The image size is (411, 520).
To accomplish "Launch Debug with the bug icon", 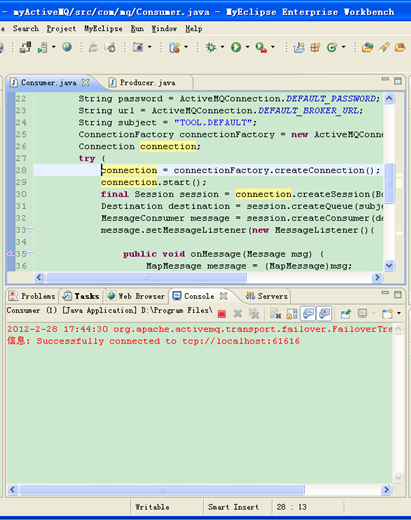I will (x=211, y=47).
